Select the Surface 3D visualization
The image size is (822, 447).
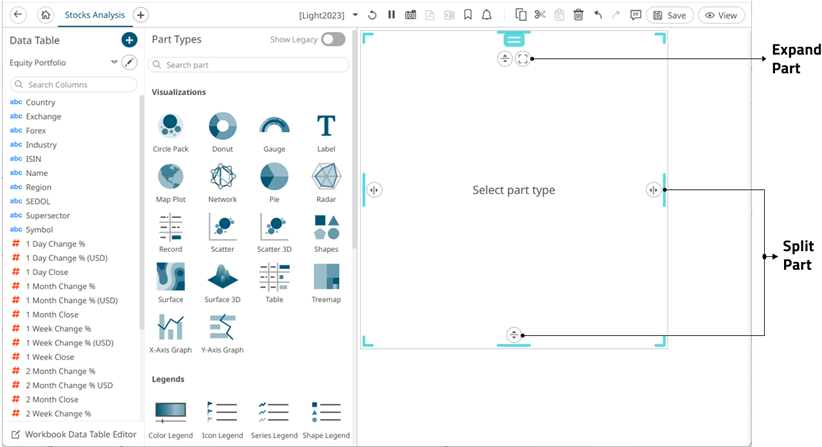pyautogui.click(x=222, y=283)
